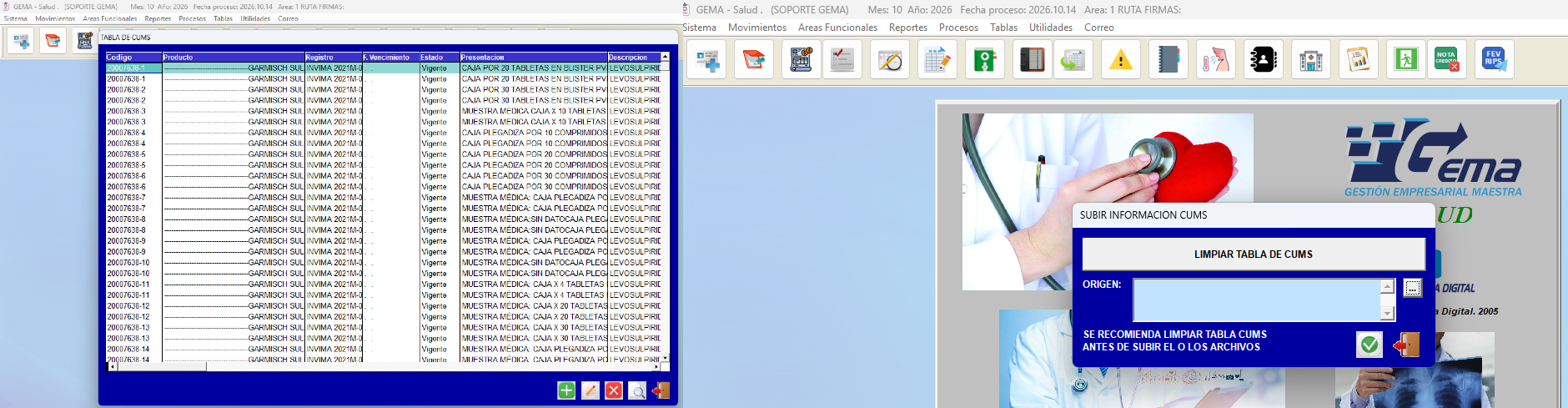Open Correo menu in right window
Viewport: 1568px width, 408px height.
[x=1099, y=28]
